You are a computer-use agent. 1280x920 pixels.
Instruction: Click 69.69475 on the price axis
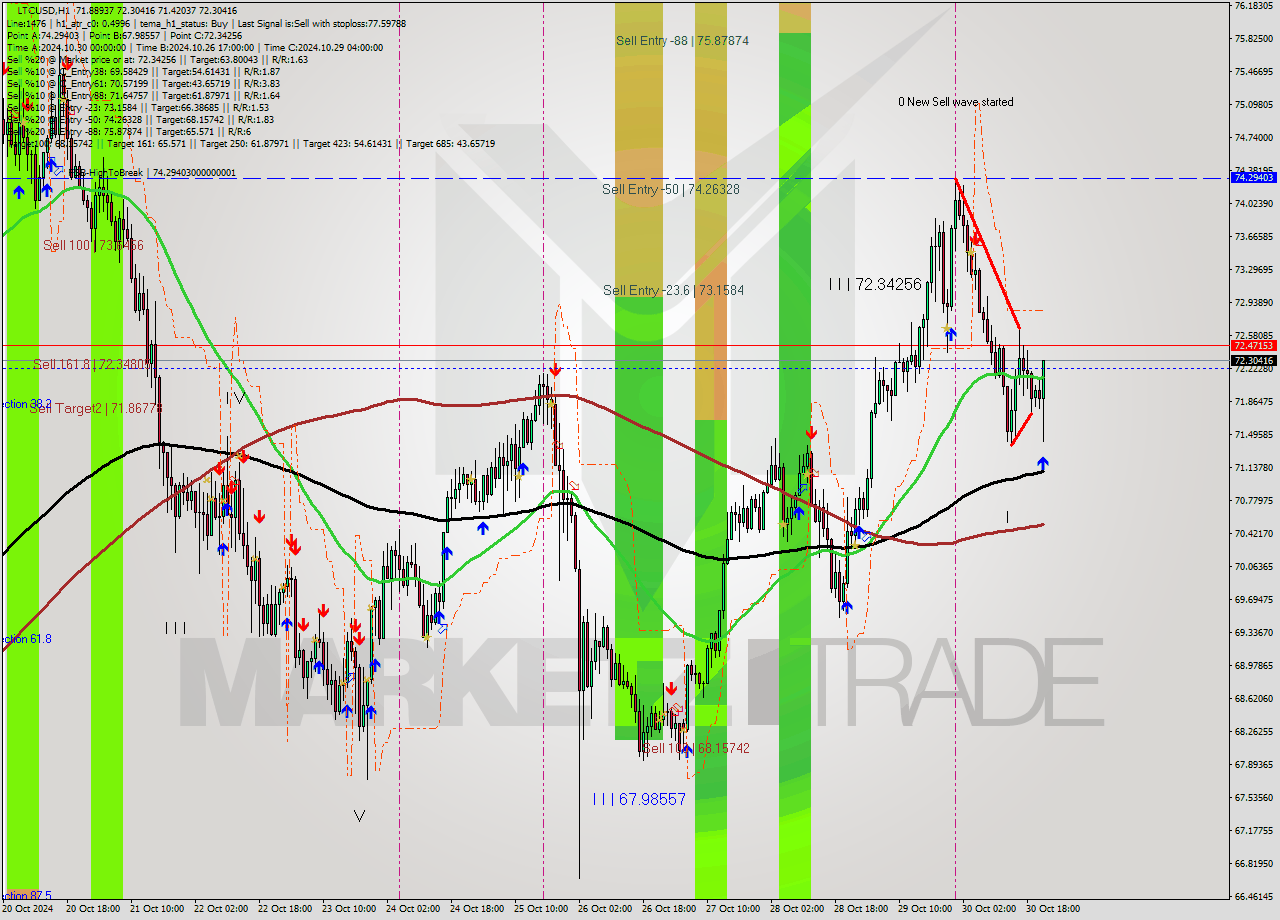[x=1253, y=599]
